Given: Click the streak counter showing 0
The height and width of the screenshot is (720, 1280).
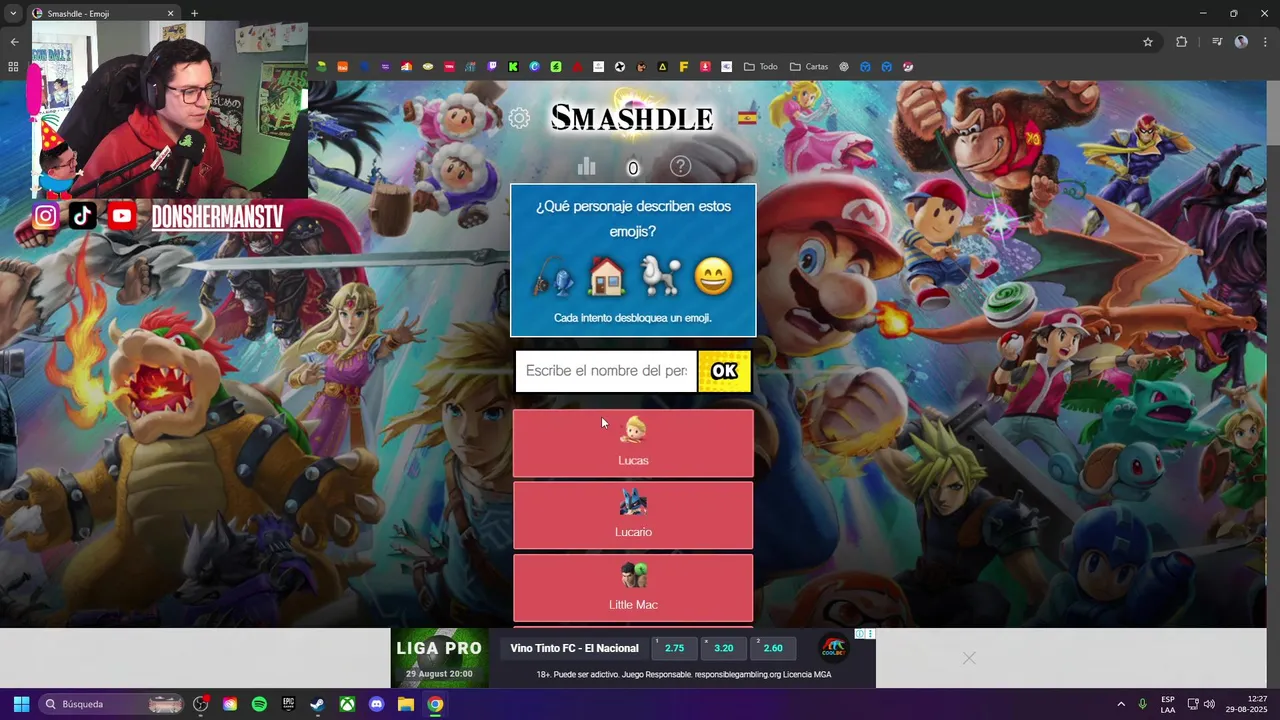Looking at the screenshot, I should [x=633, y=168].
